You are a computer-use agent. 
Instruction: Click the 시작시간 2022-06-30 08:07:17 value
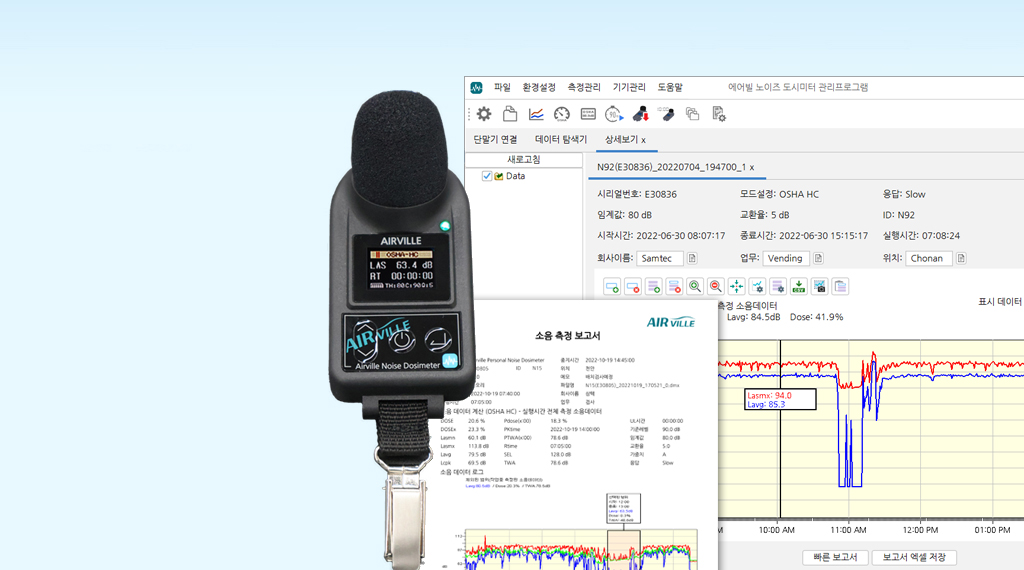point(680,236)
